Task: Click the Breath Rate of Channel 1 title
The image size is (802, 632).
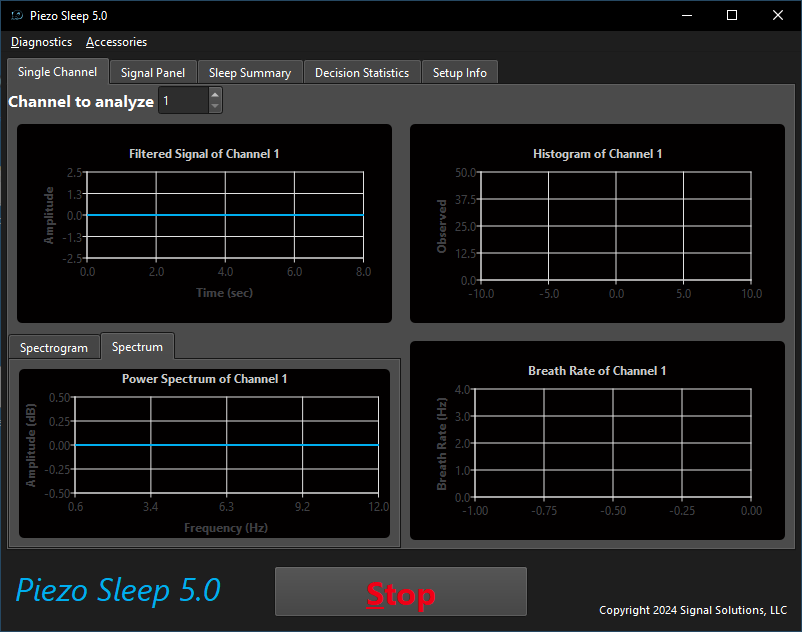Action: tap(597, 371)
